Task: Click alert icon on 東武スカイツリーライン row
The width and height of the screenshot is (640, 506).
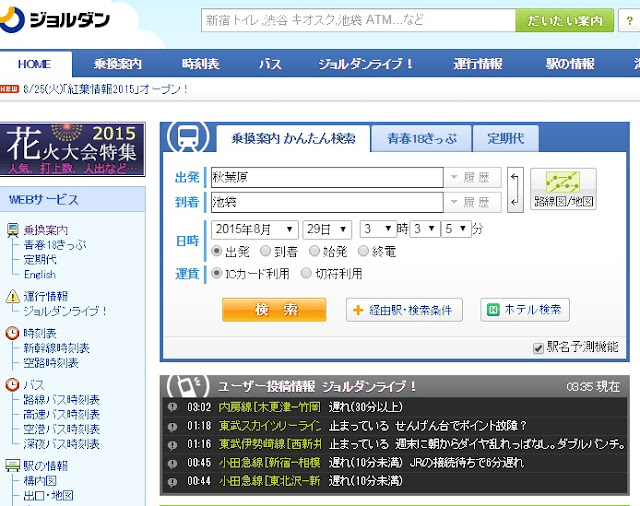Action: click(x=172, y=426)
